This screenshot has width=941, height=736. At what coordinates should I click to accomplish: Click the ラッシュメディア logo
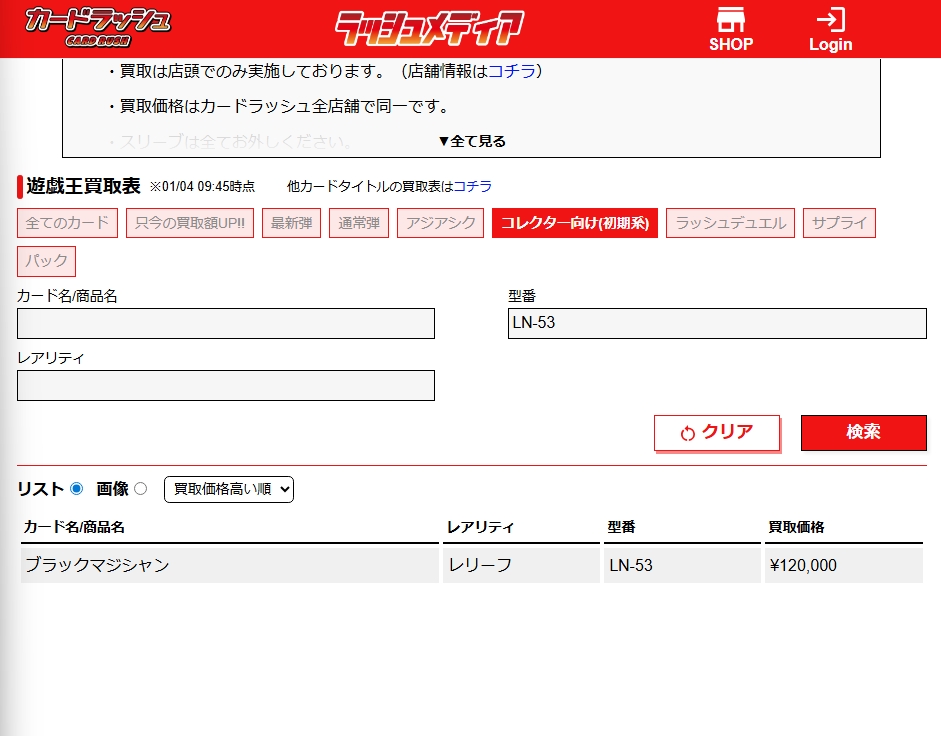coord(429,28)
